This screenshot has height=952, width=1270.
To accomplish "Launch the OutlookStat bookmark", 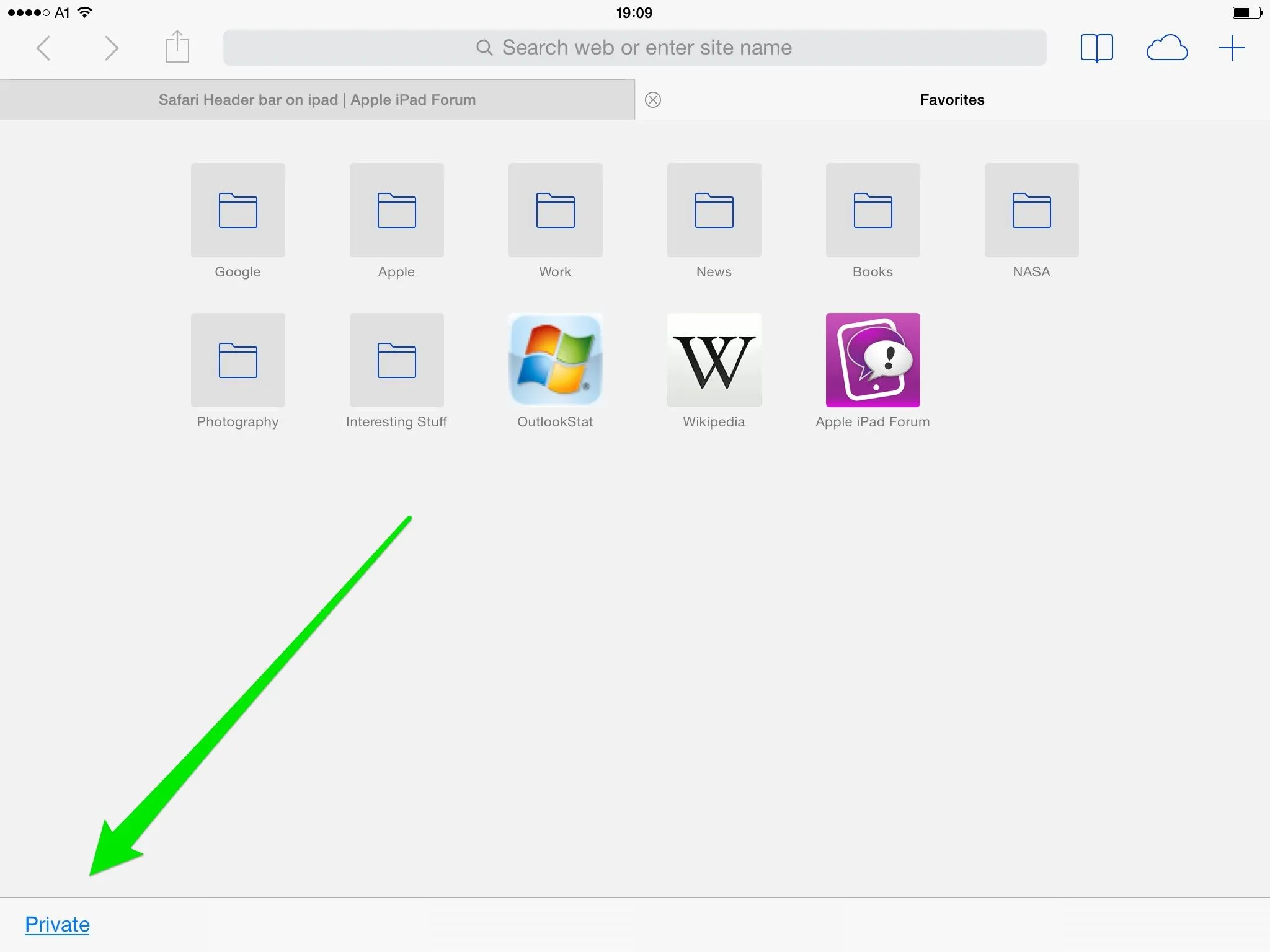I will [x=555, y=361].
